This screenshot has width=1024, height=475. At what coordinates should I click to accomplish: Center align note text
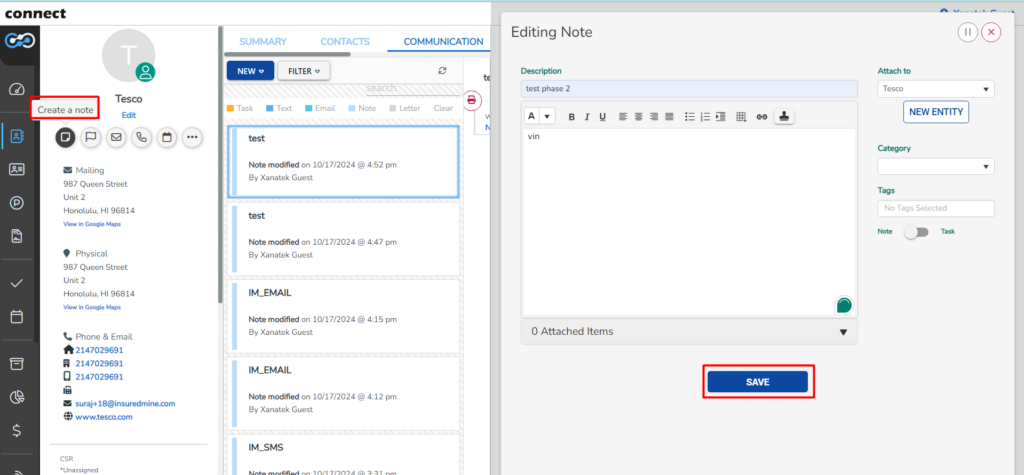click(638, 116)
